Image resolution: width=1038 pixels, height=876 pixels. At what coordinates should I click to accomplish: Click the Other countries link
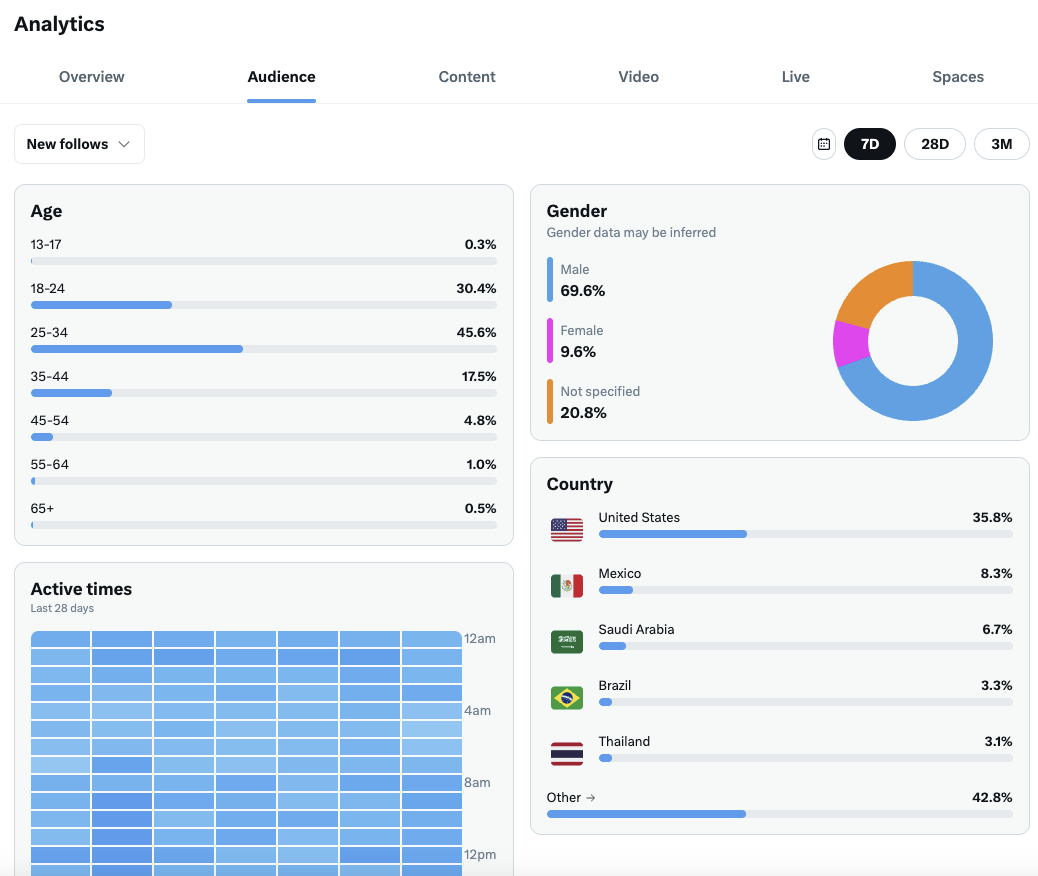(x=564, y=798)
